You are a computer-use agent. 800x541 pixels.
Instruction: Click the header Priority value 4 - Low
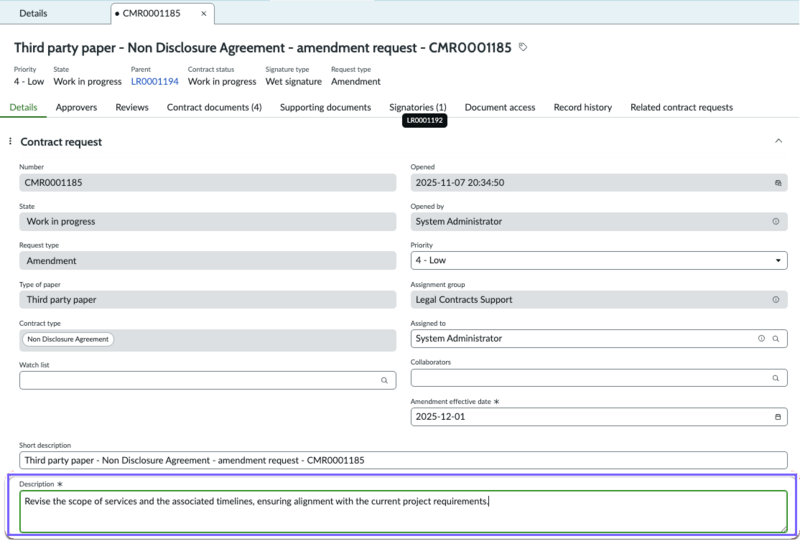coord(29,82)
